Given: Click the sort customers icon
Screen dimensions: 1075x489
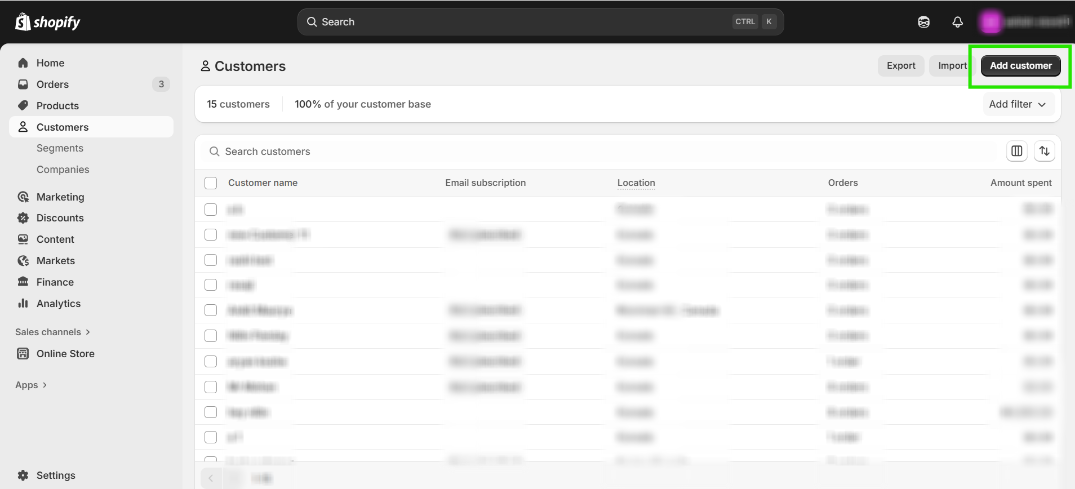Looking at the screenshot, I should [x=1044, y=151].
